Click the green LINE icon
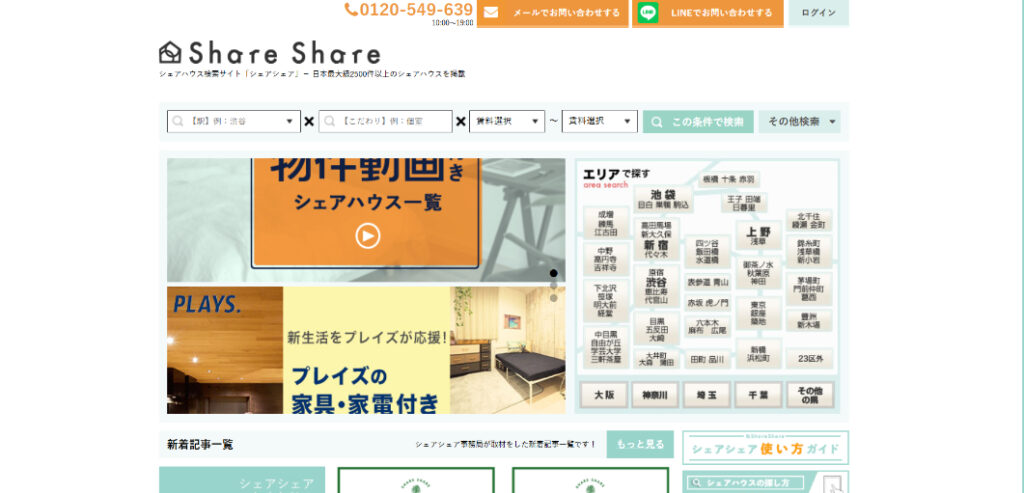This screenshot has height=493, width=1024. [648, 13]
